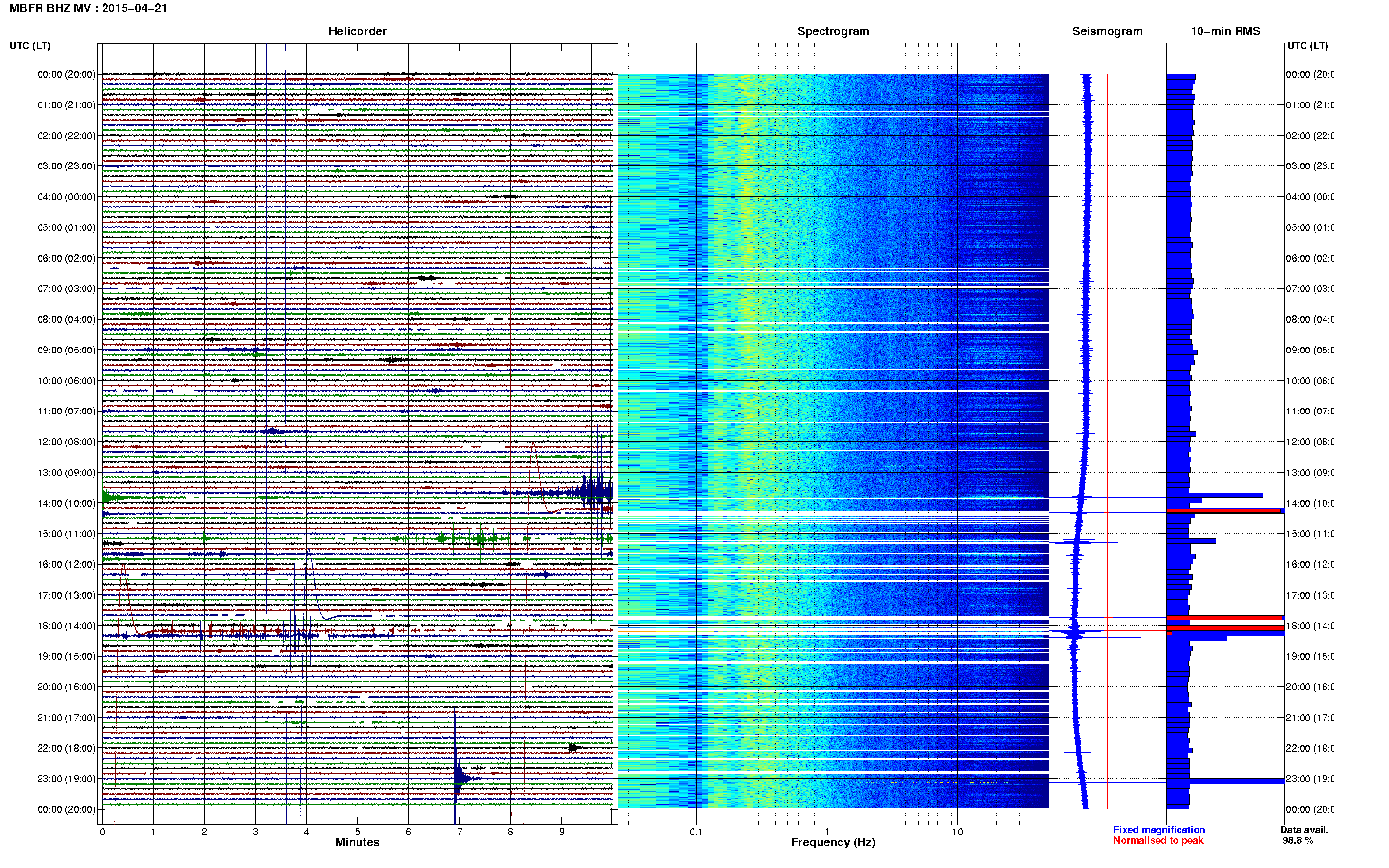Screen dimensions: 1389x868
Task: Click left time label '03:00 (23:00)'
Action: pyautogui.click(x=66, y=166)
